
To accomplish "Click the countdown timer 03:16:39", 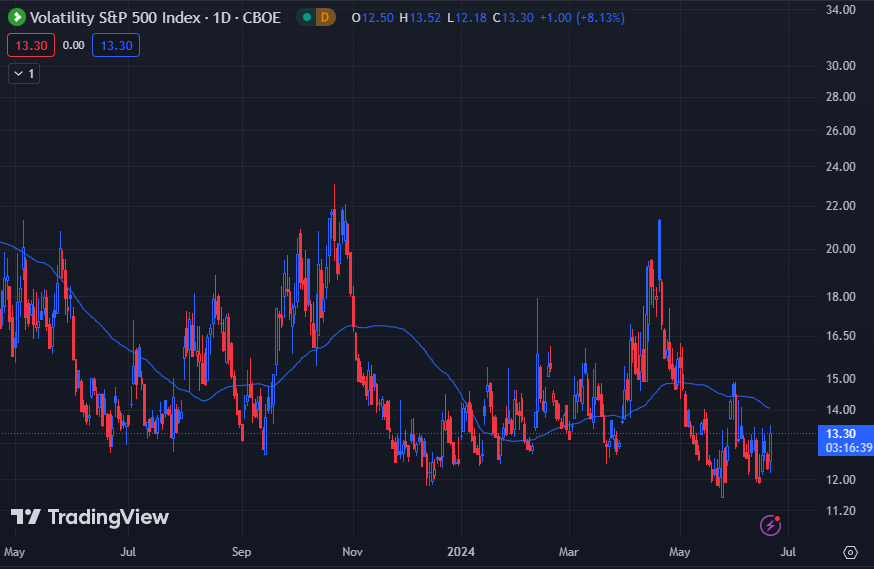I will click(849, 448).
